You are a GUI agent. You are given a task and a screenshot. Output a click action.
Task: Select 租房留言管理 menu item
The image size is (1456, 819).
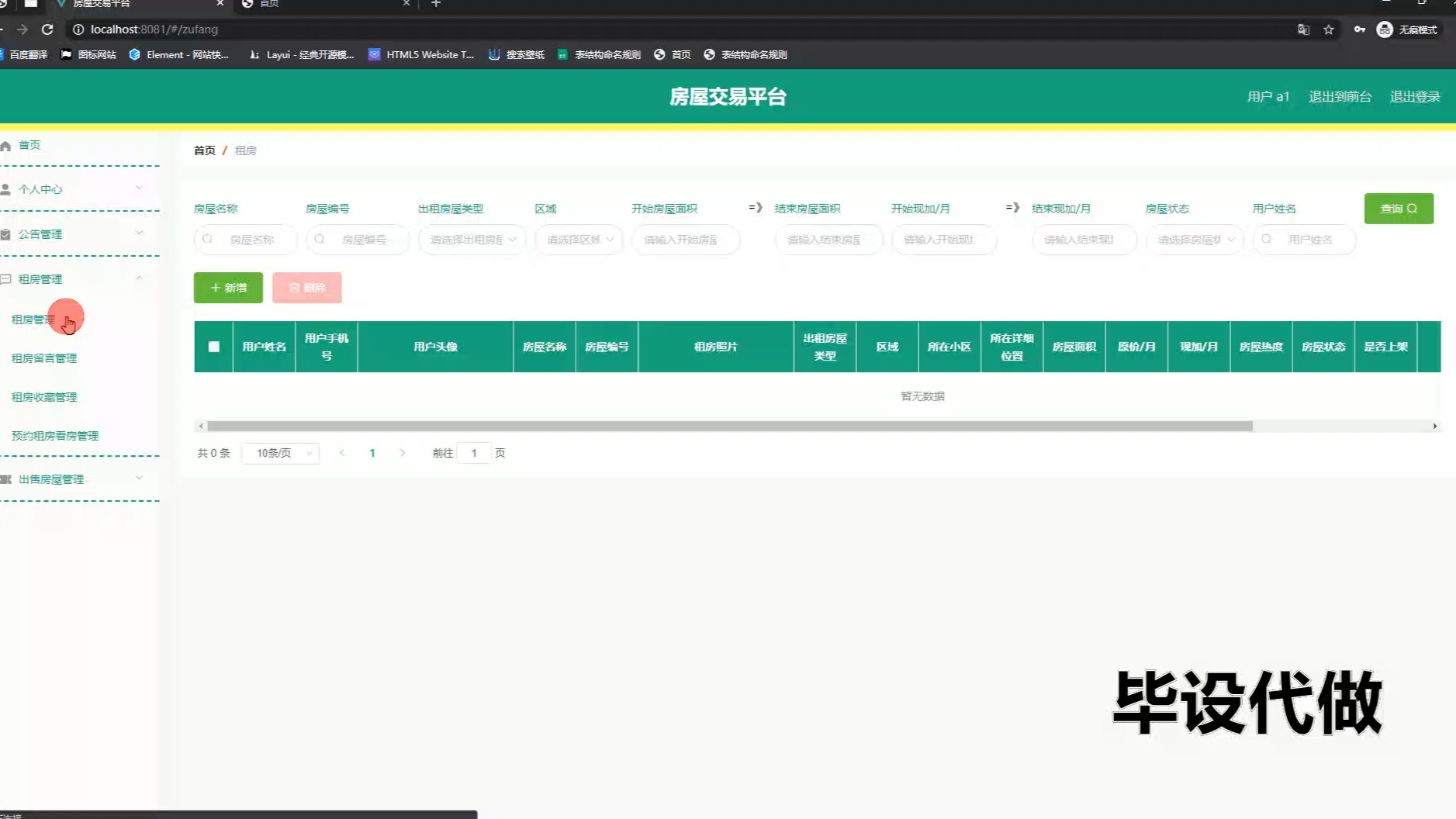click(x=44, y=358)
